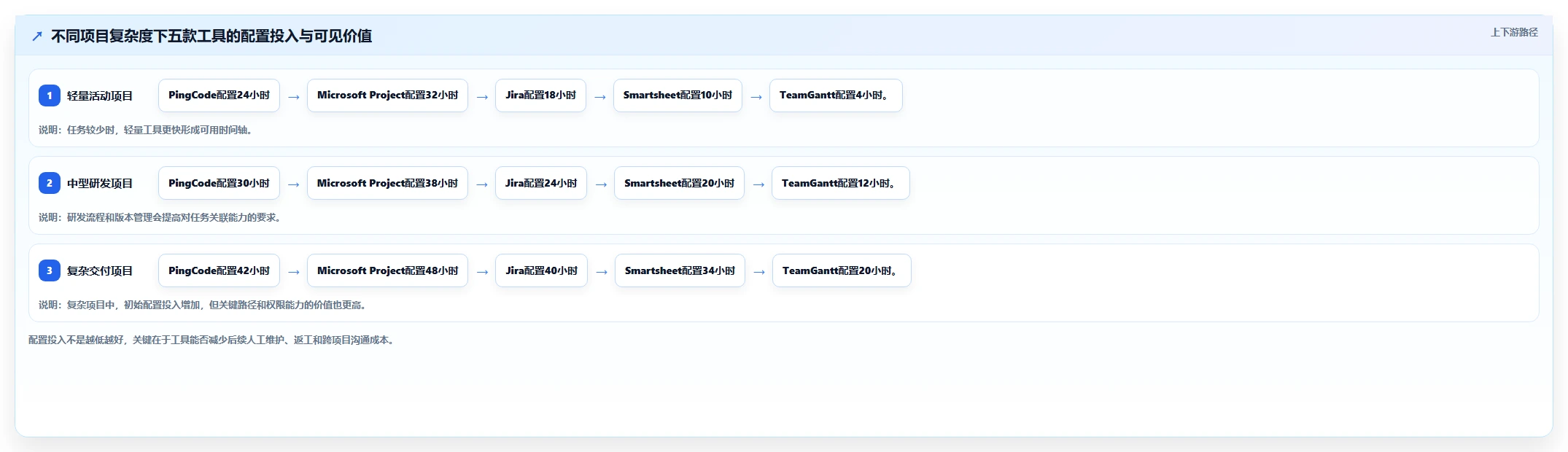
Task: Click the footer text 配置投入不是越低越好
Action: pyautogui.click(x=212, y=340)
